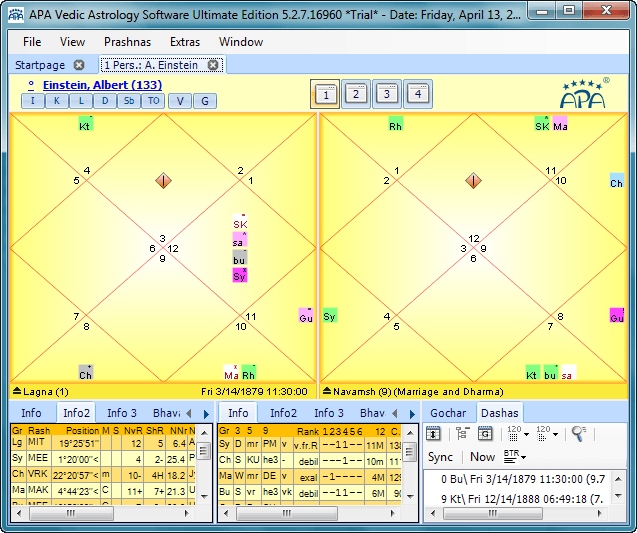Viewport: 637px width, 533px height.
Task: Click the lagna diamond marker in Navamsh chart
Action: 473,180
